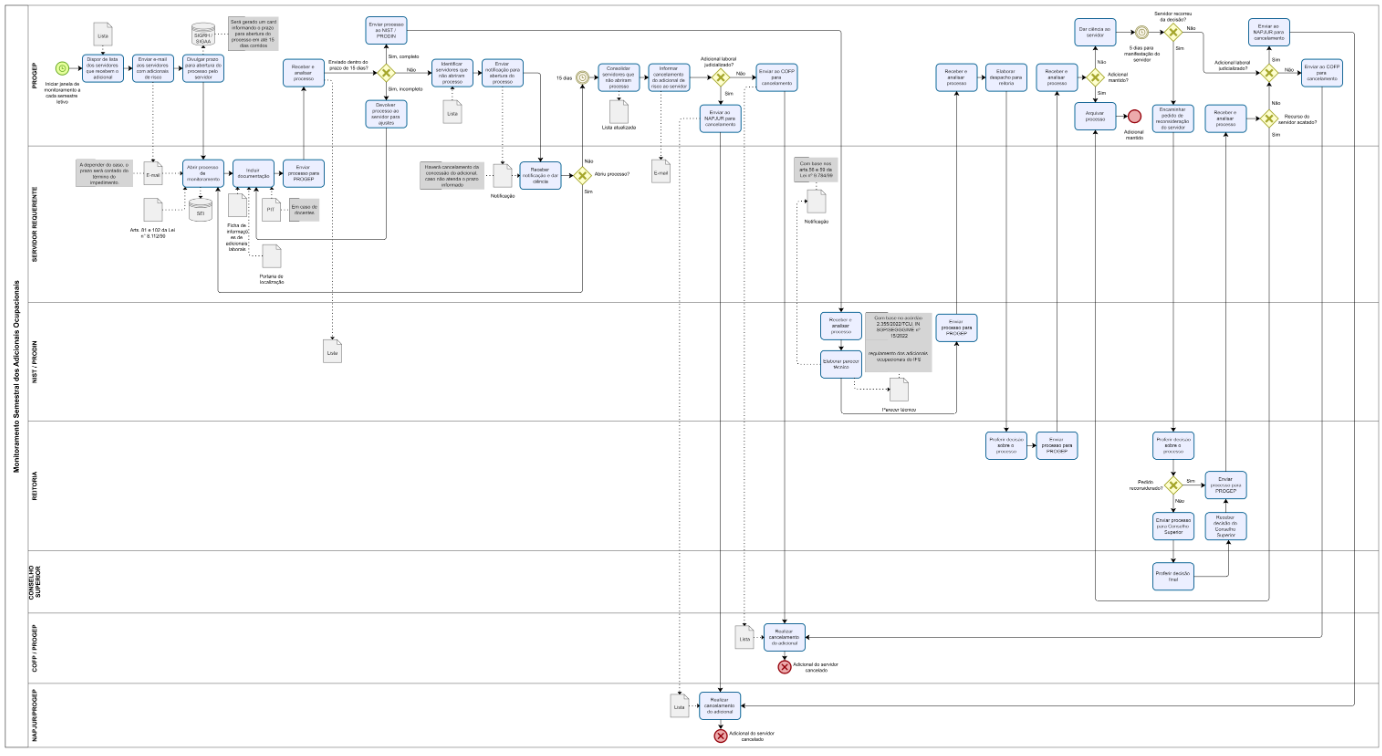1382x756 pixels.
Task: Select the 'SERVIDOR REQUERENTE' lane header
Action: [35, 222]
